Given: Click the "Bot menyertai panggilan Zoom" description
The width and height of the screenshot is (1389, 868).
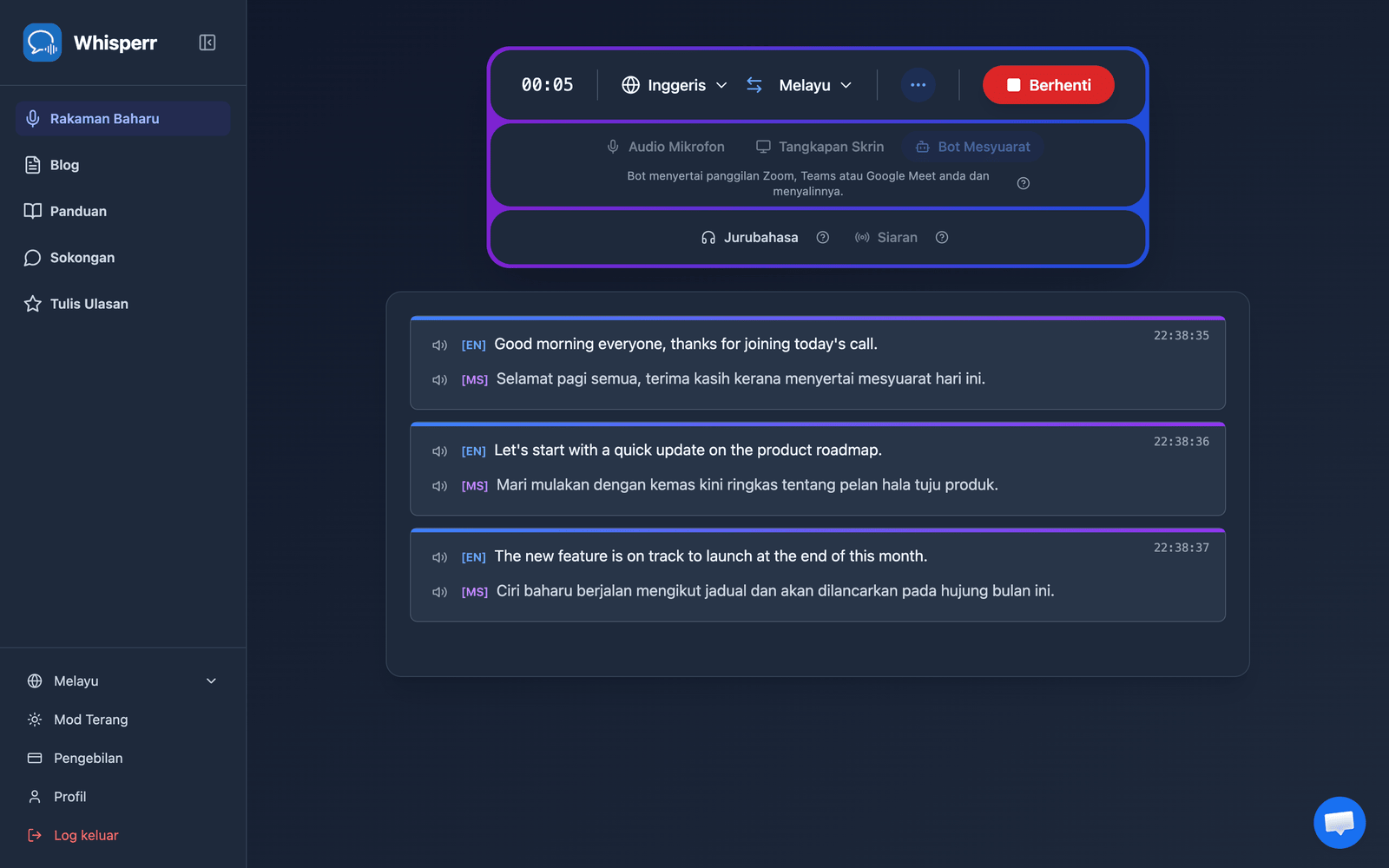Looking at the screenshot, I should 808,183.
